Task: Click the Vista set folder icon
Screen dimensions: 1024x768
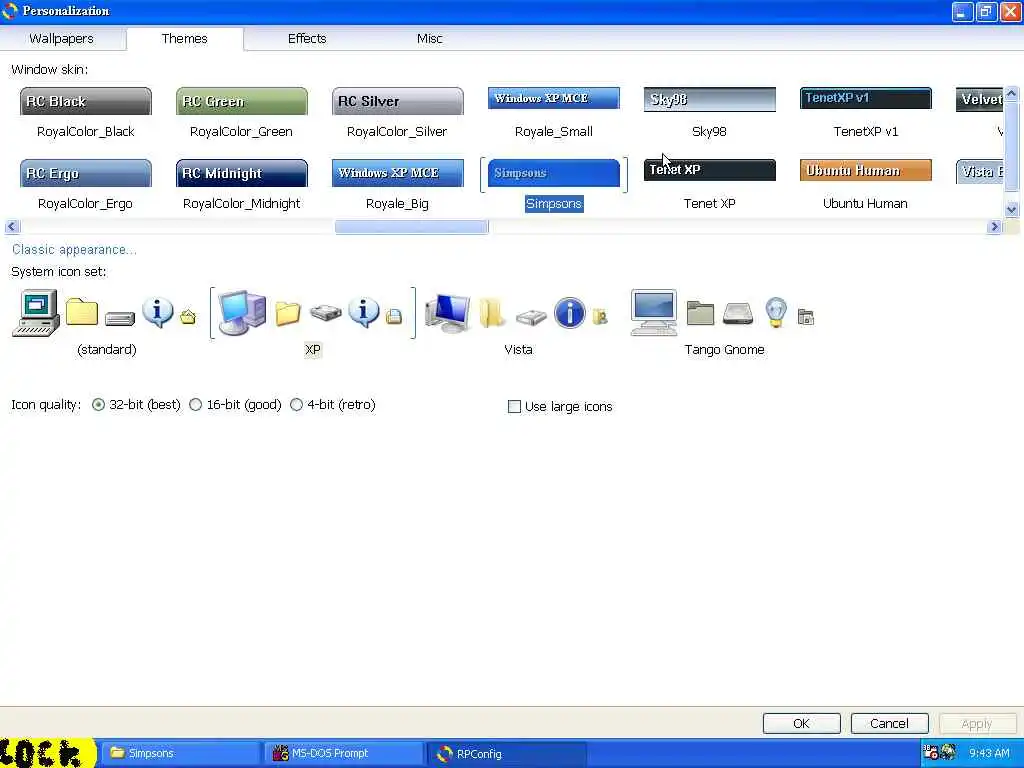Action: (x=492, y=313)
